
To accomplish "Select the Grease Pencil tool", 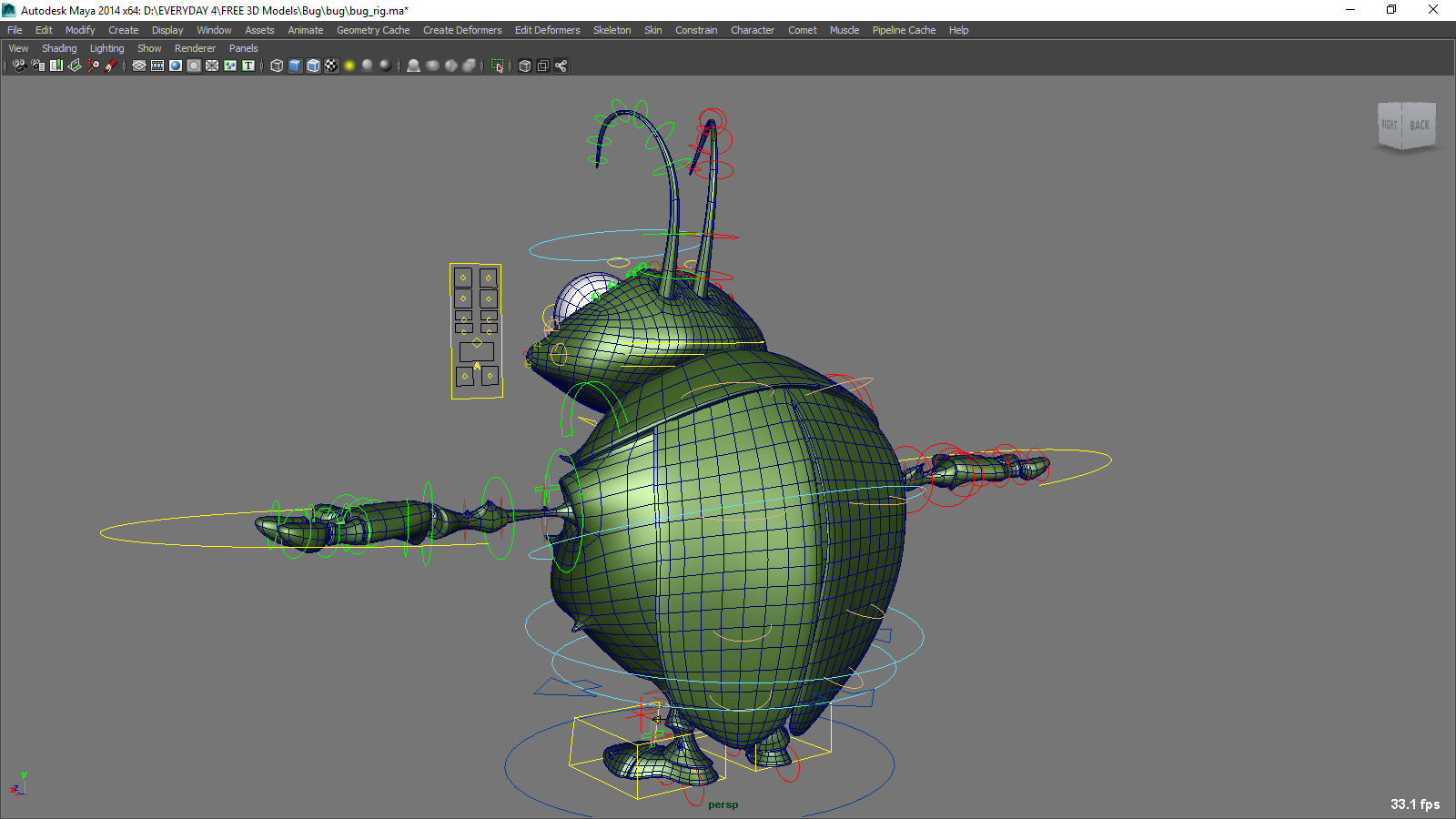I will point(111,66).
